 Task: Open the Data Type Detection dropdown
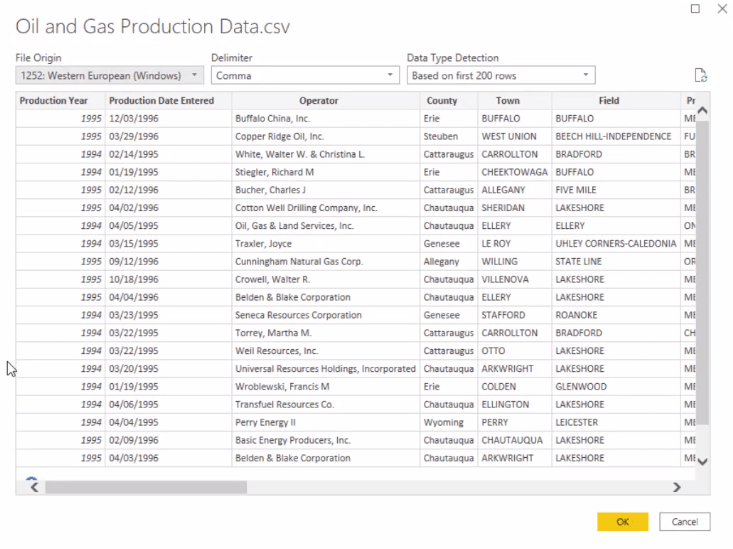point(501,75)
